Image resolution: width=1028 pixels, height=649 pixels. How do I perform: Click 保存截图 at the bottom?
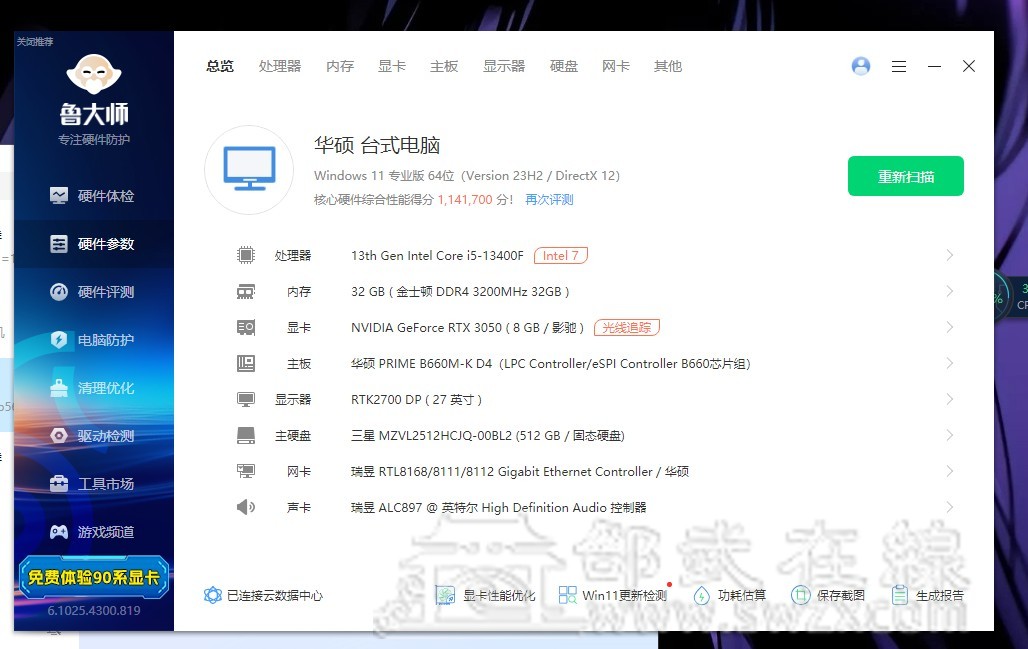(828, 595)
